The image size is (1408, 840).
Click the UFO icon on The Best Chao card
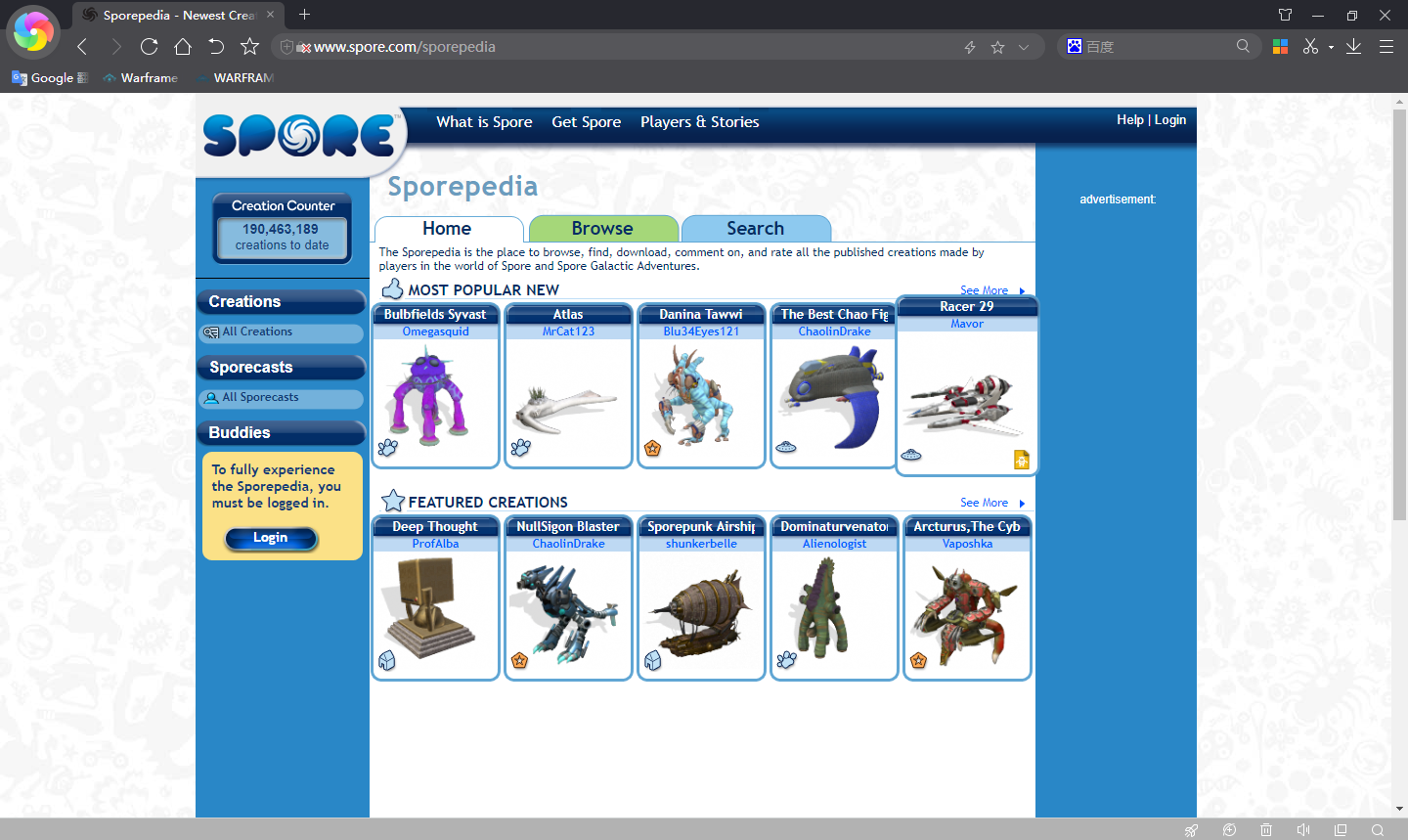(786, 448)
